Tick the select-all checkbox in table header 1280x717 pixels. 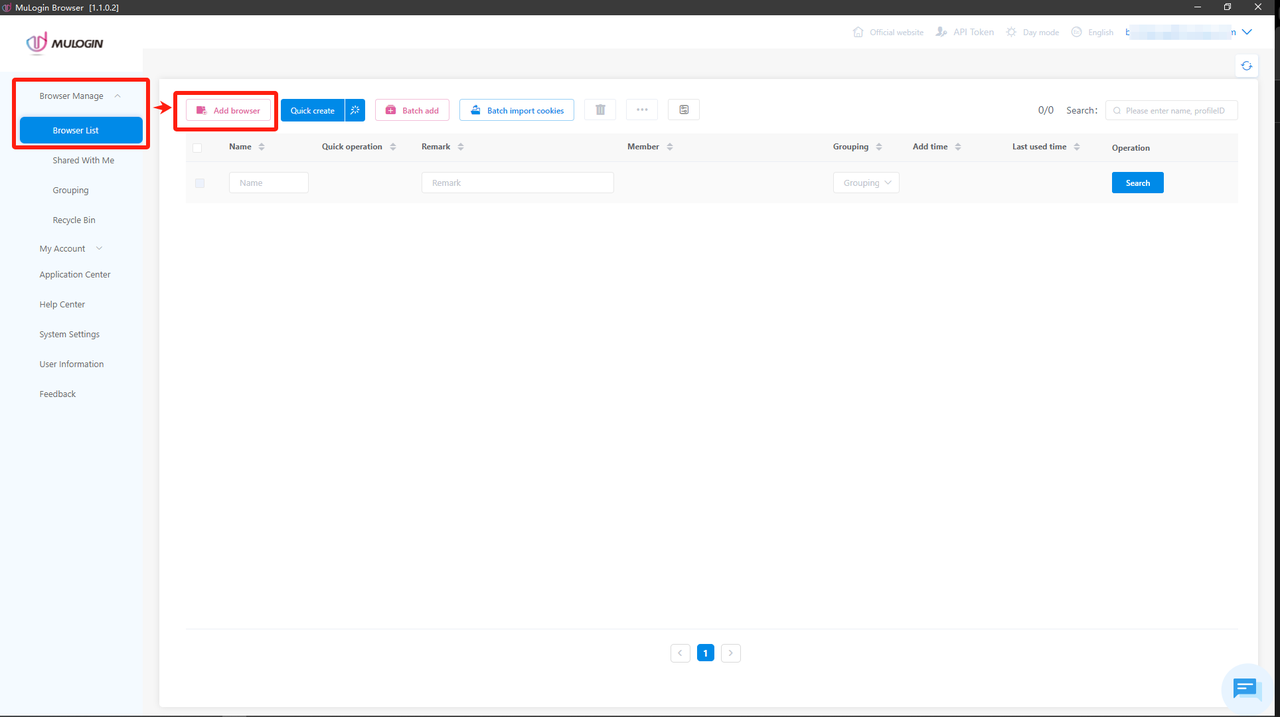(x=197, y=148)
